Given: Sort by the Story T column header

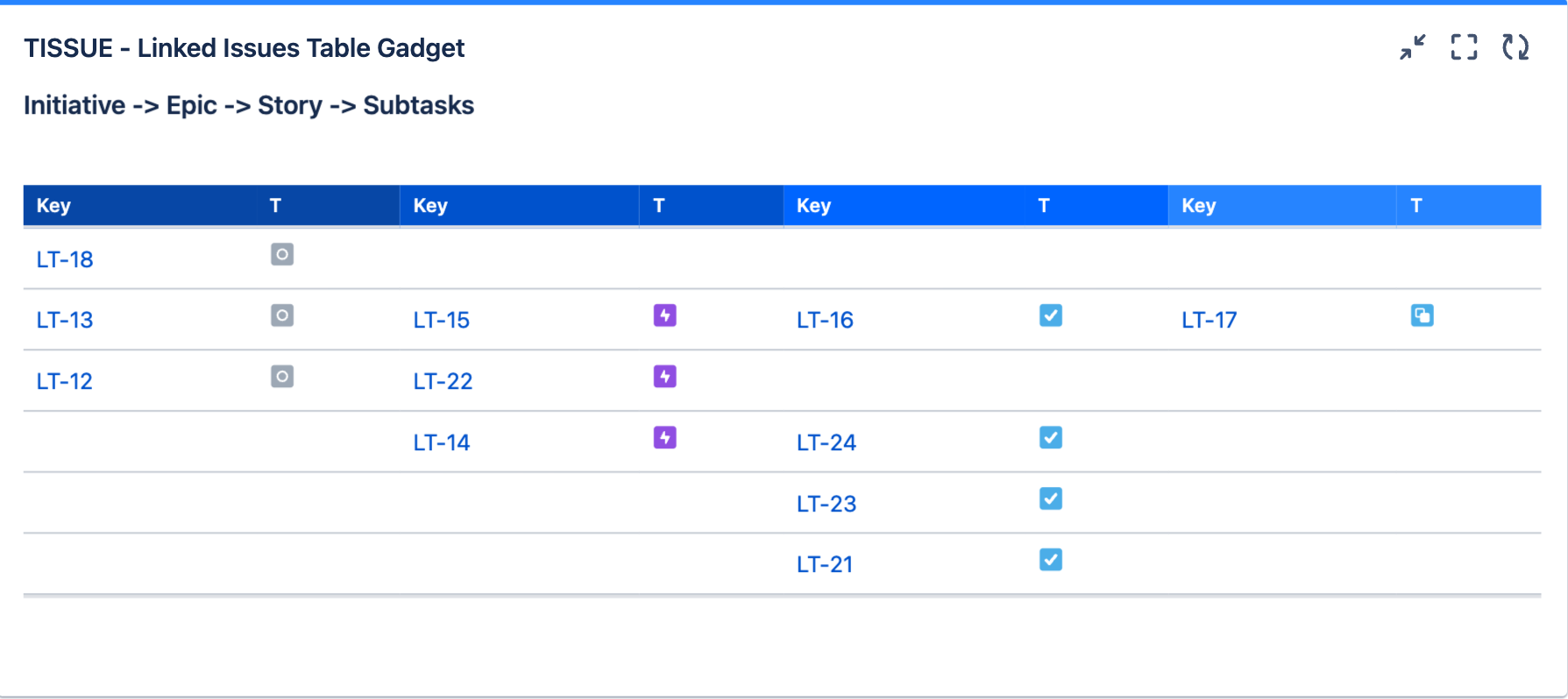Looking at the screenshot, I should 1044,206.
